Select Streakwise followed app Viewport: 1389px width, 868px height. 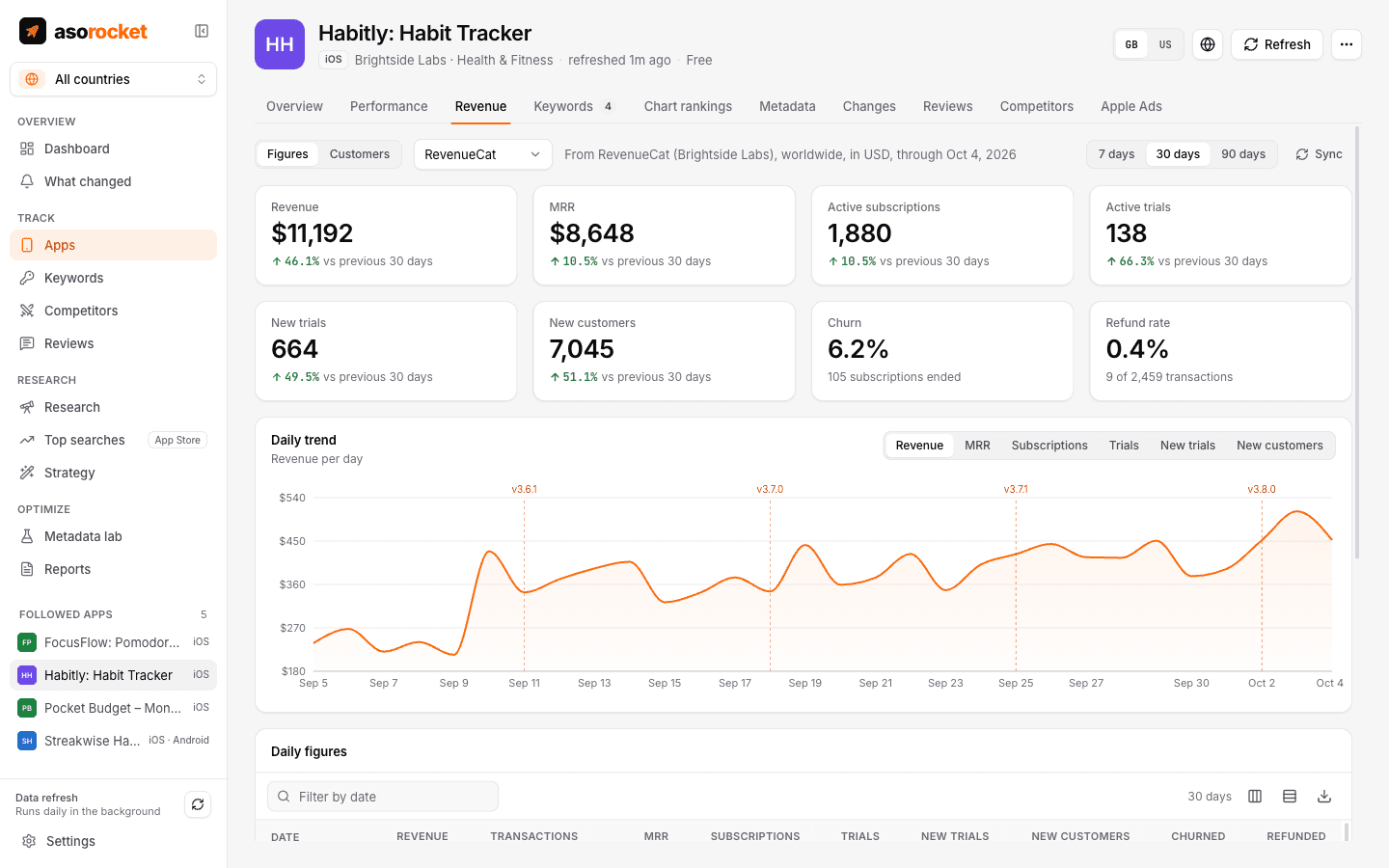(x=113, y=741)
